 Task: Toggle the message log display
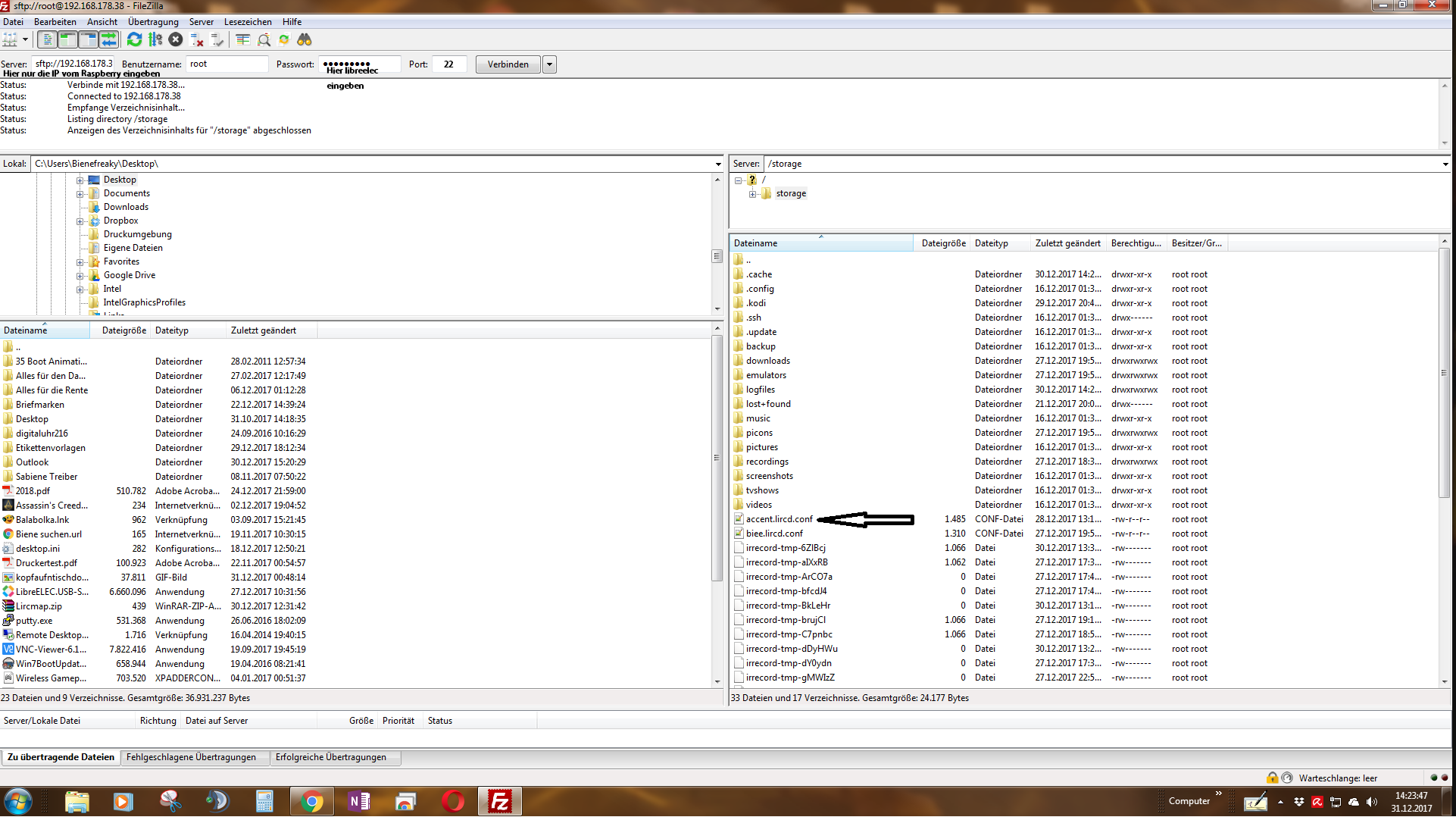pyautogui.click(x=47, y=39)
